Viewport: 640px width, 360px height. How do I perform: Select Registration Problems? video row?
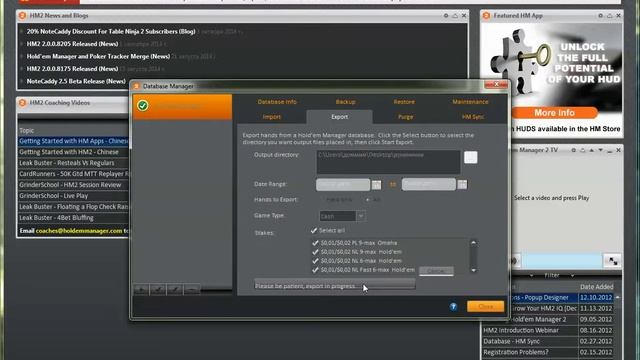(548, 352)
